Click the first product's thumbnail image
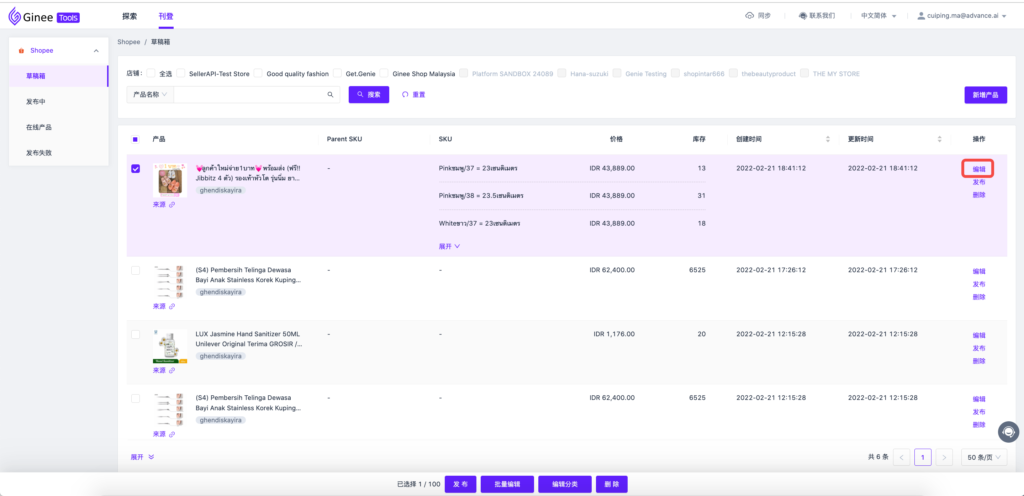This screenshot has width=1024, height=496. pyautogui.click(x=169, y=180)
